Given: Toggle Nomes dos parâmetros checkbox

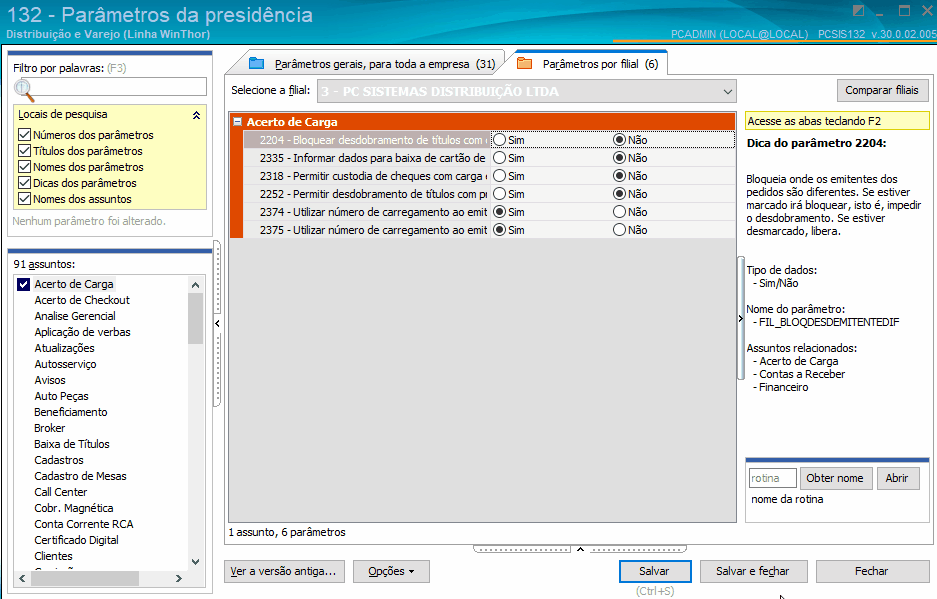Looking at the screenshot, I should 25,167.
